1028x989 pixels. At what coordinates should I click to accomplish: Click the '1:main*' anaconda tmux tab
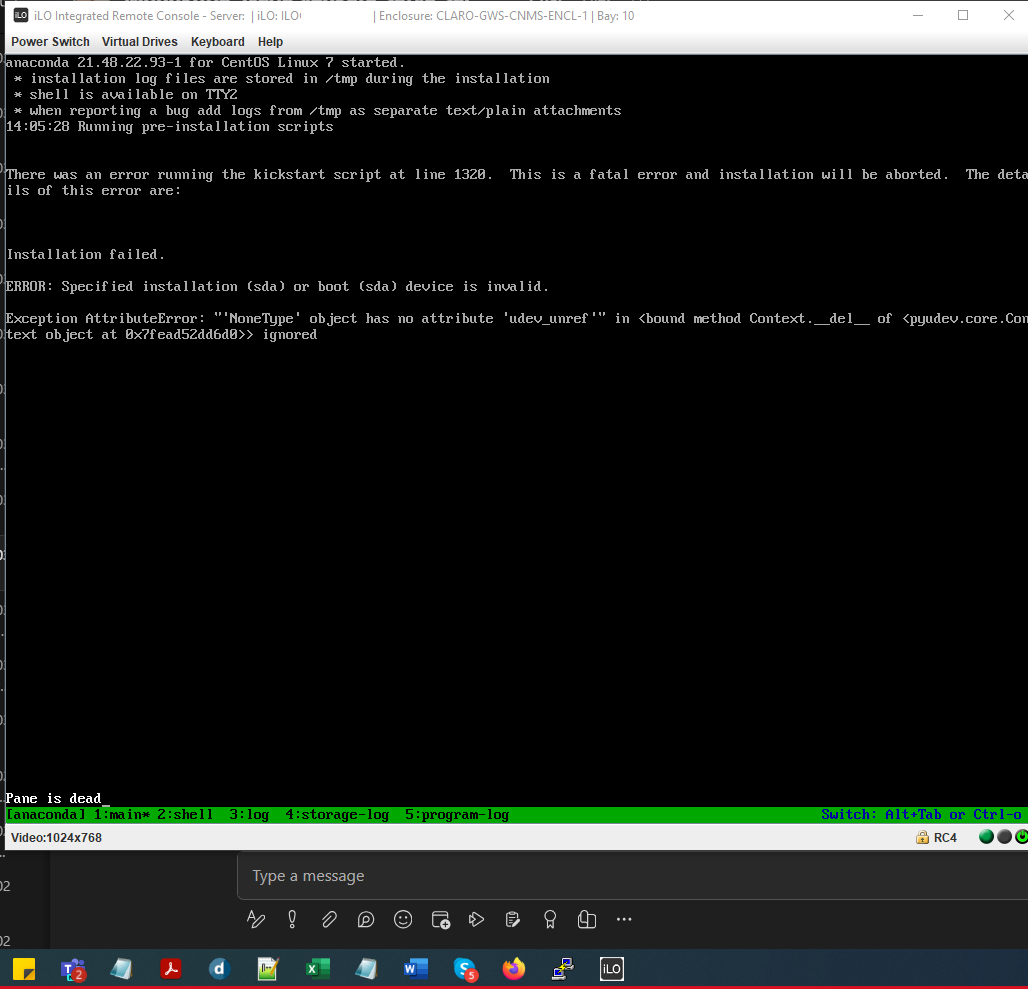tap(122, 815)
